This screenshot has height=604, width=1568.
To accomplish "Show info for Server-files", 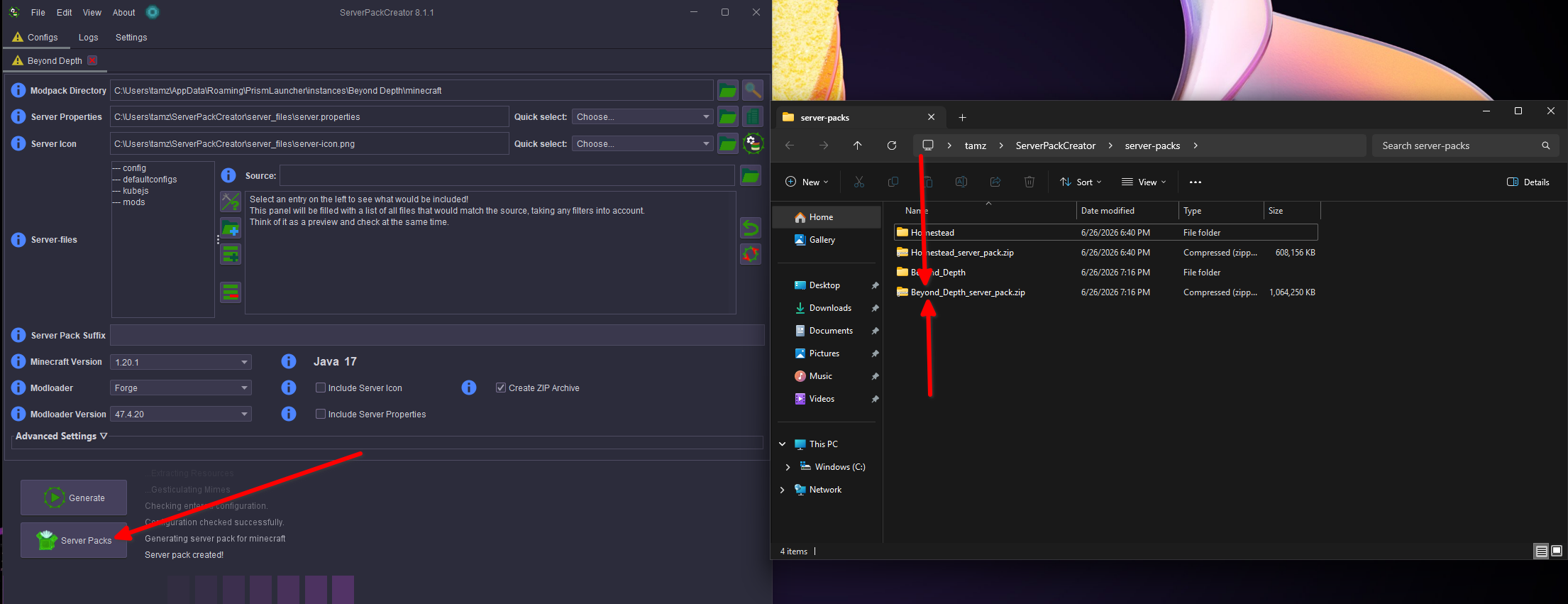I will click(x=18, y=240).
